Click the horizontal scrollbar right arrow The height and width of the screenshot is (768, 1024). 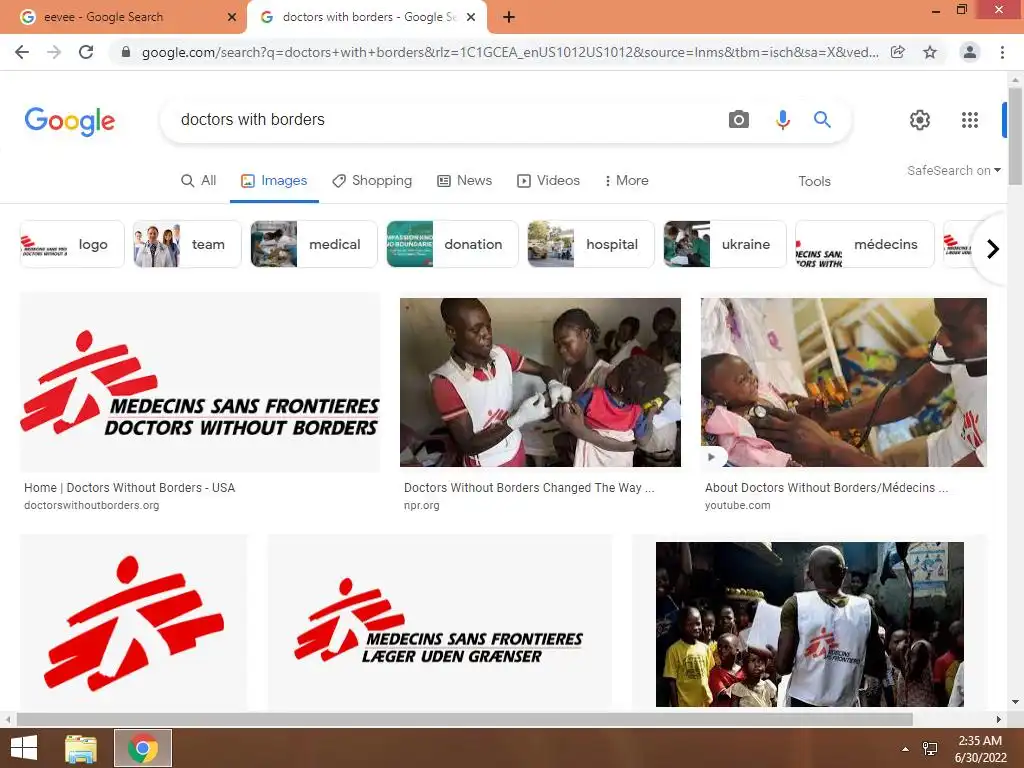pos(998,719)
